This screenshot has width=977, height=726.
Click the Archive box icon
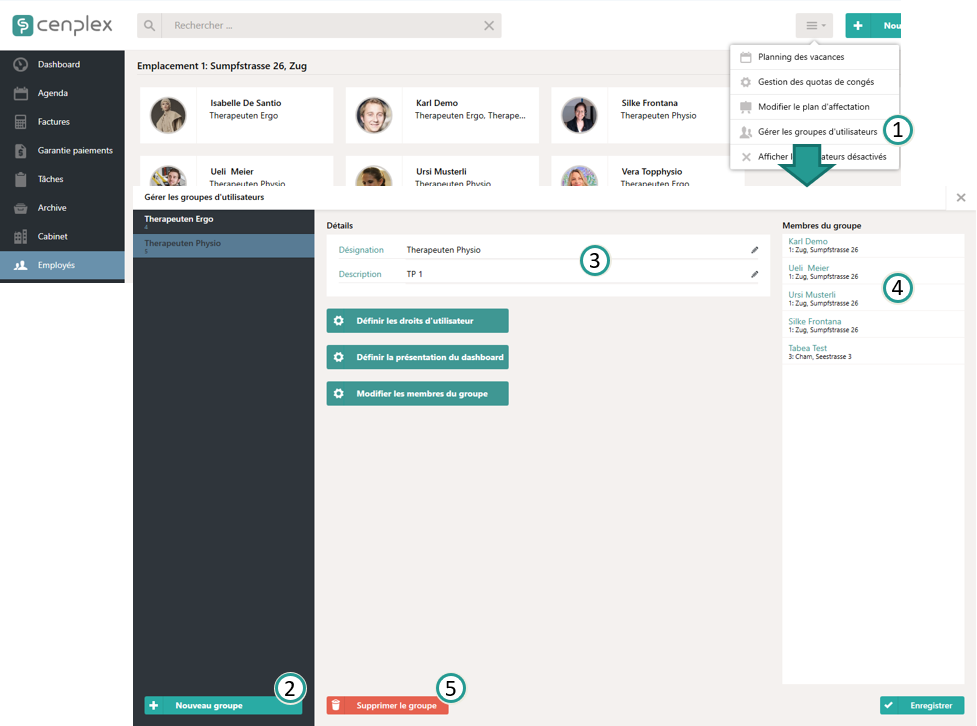pyautogui.click(x=20, y=208)
